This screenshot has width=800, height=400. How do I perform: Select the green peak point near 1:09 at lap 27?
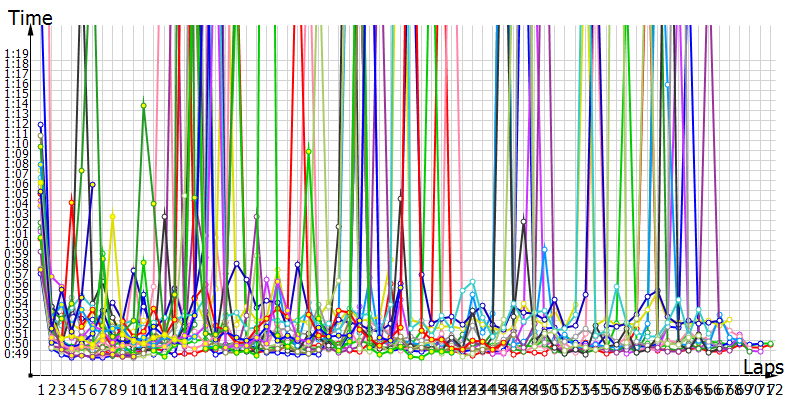(308, 151)
